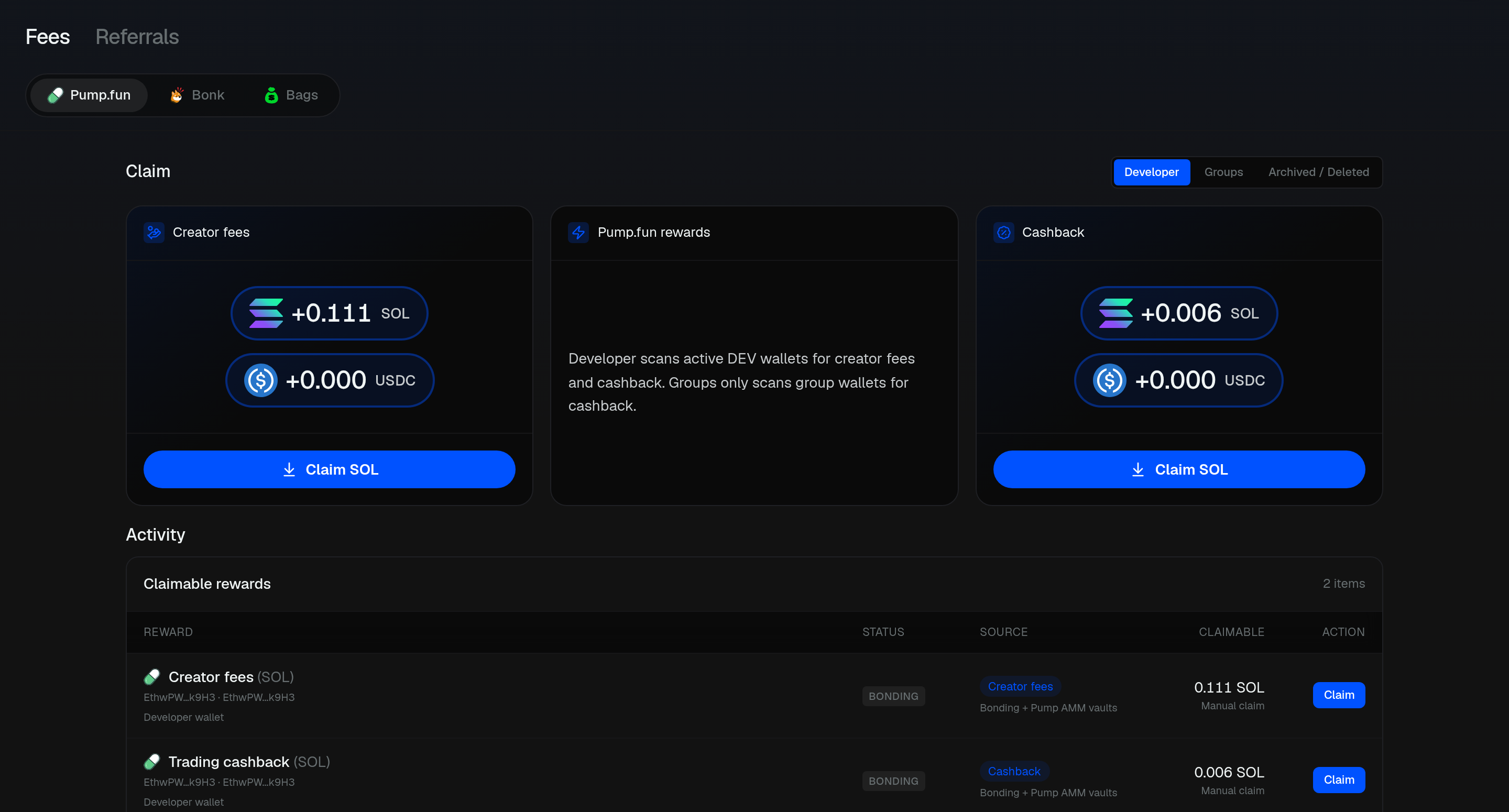Switch to the Bags platform tab
The image size is (1509, 812).
(x=291, y=95)
